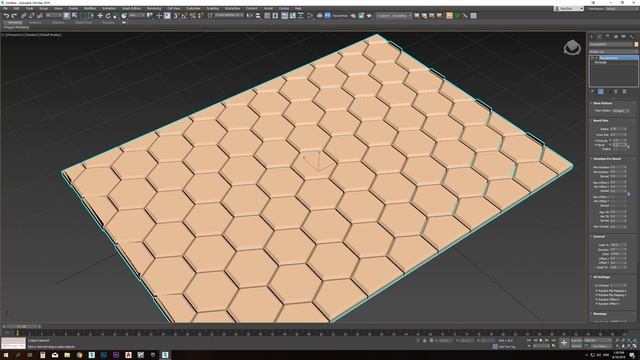Click the Sign In button
Image resolution: width=640 pixels, height=360 pixels.
[x=569, y=9]
